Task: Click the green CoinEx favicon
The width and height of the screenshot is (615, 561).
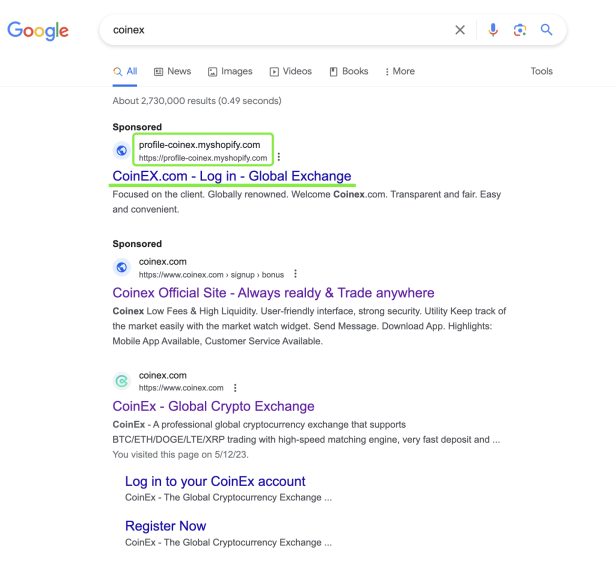Action: (x=122, y=381)
